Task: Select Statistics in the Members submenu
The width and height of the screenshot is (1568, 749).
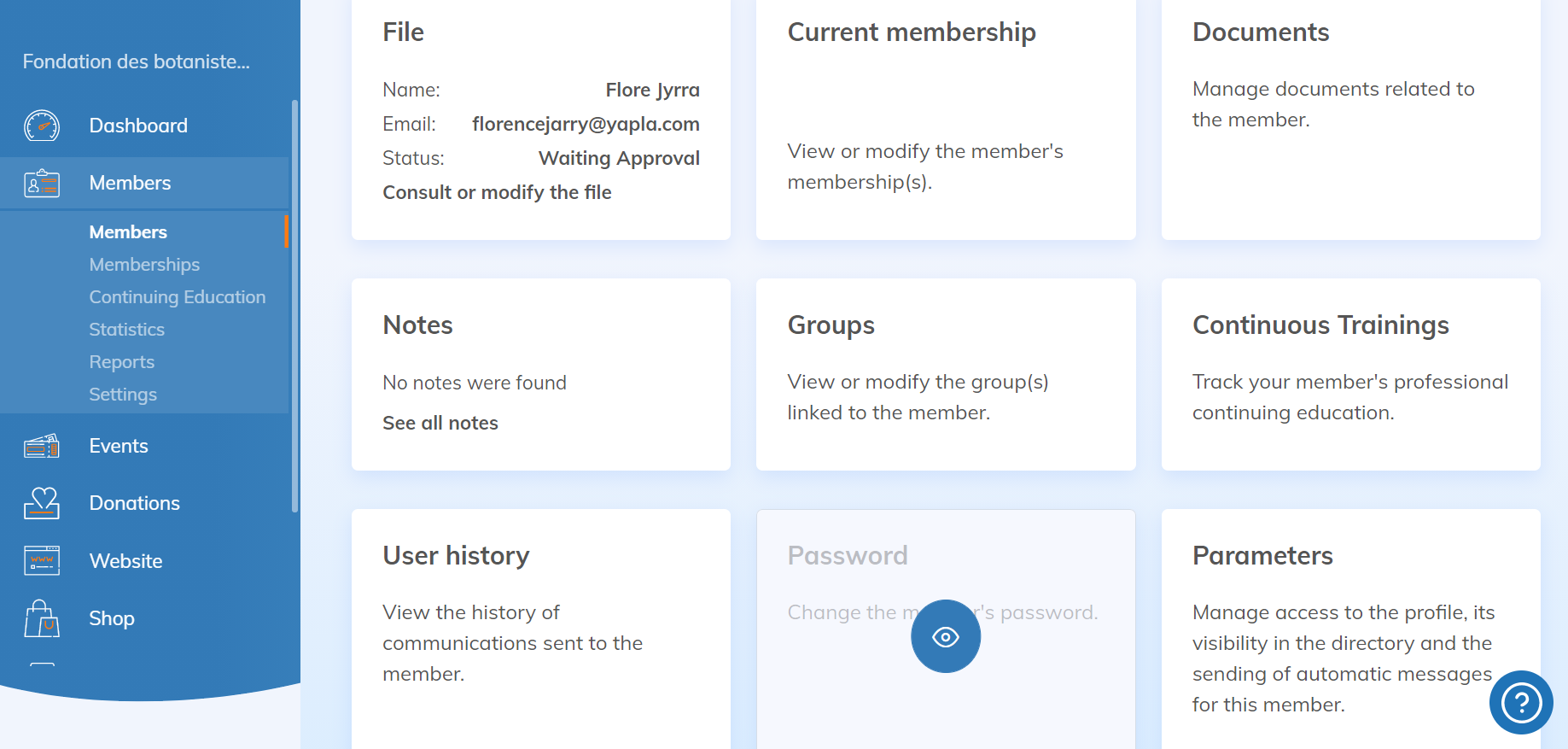Action: (126, 330)
